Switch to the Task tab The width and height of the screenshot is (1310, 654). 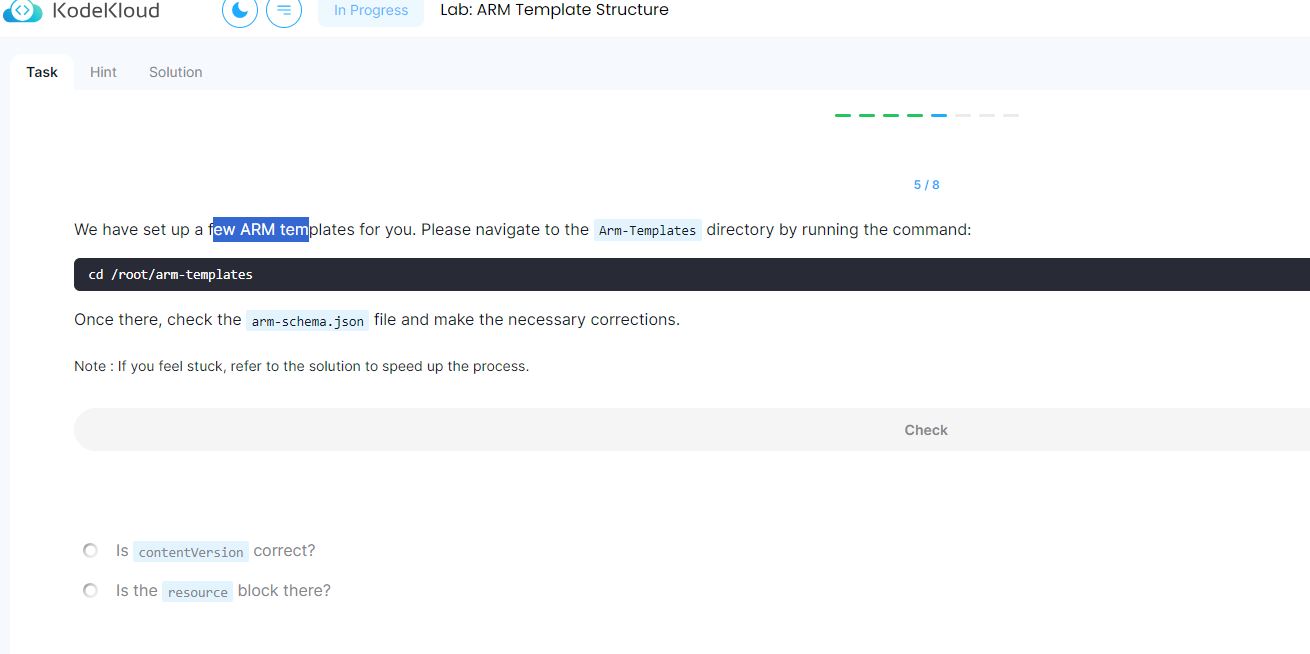pyautogui.click(x=42, y=72)
